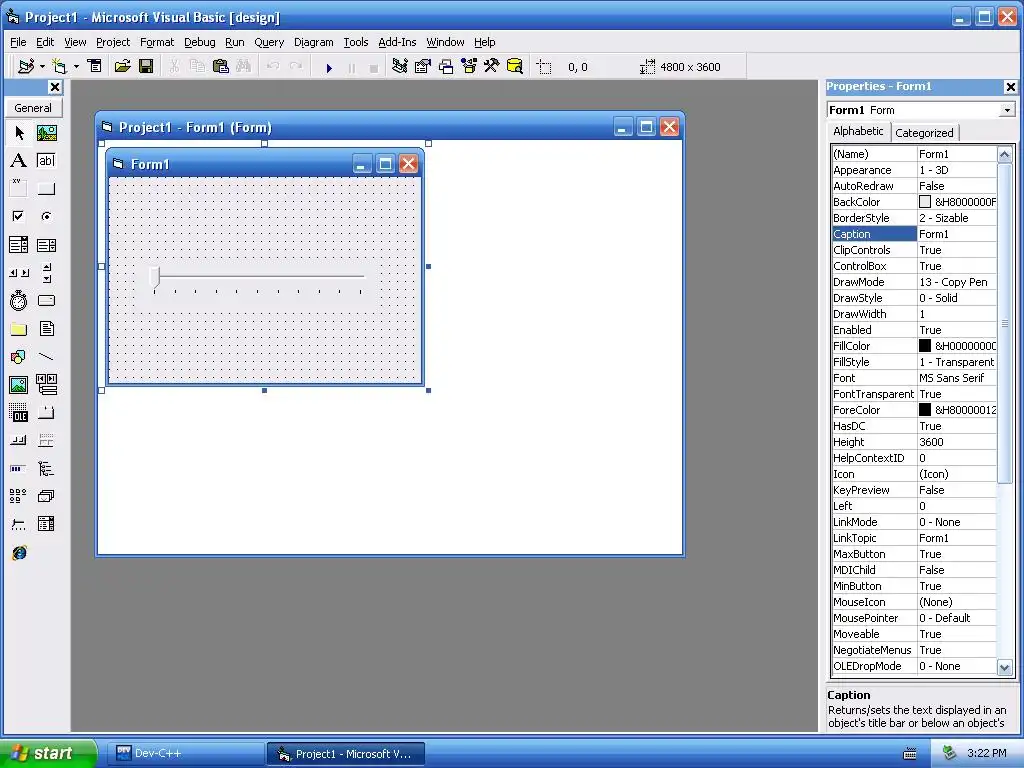The height and width of the screenshot is (768, 1024).
Task: Click the FillColor black swatch
Action: 925,345
